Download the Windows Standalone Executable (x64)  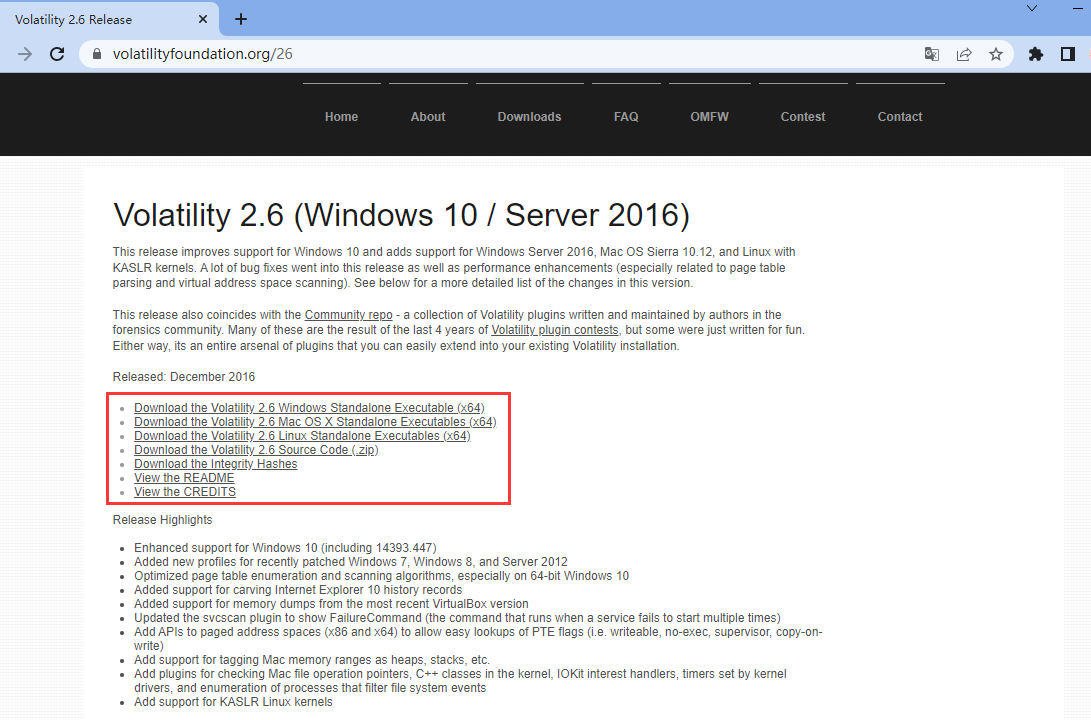[x=309, y=408]
